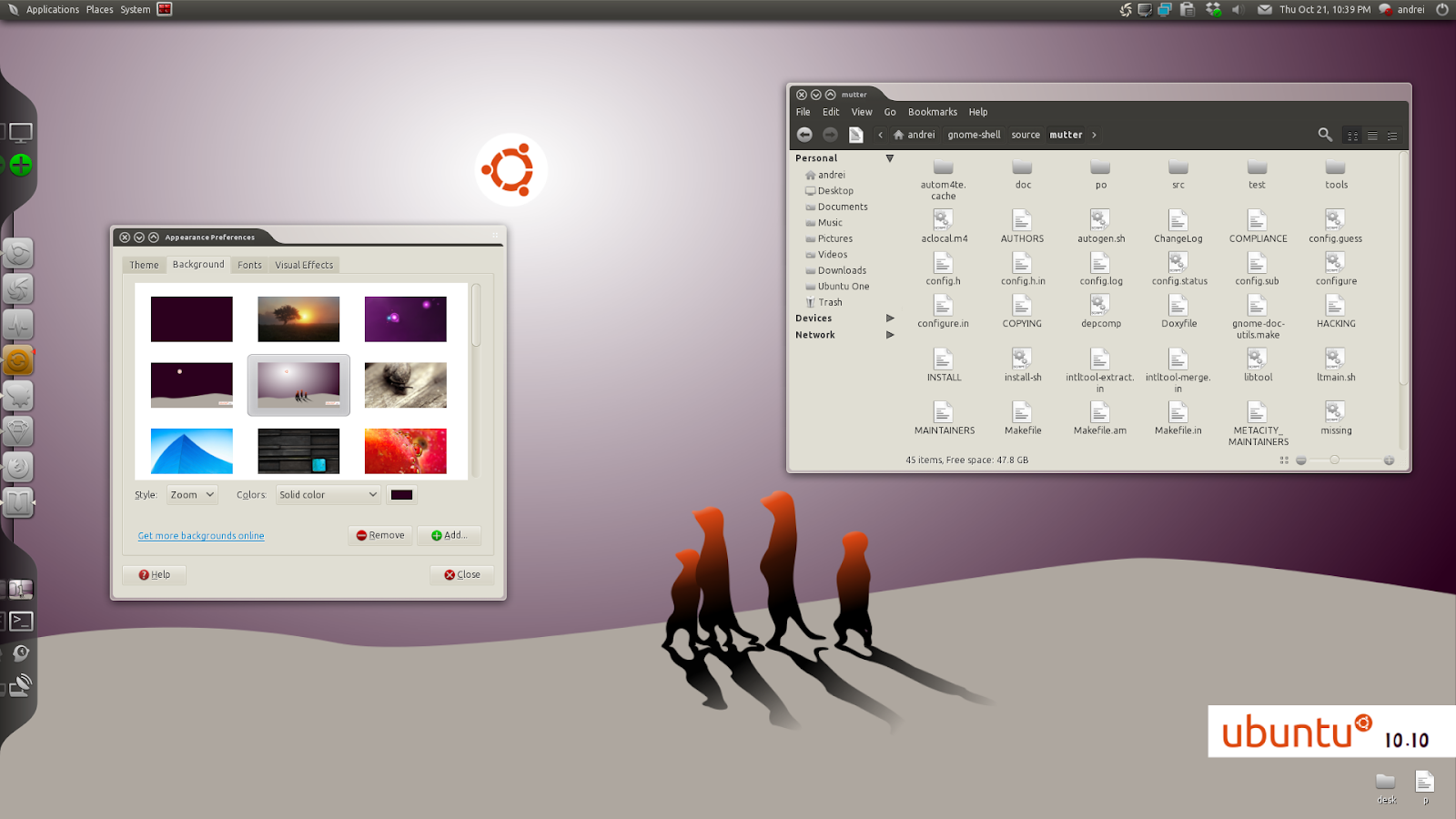Viewport: 1456px width, 819px height.
Task: Open the Style dropdown showing Zoom
Action: [192, 495]
